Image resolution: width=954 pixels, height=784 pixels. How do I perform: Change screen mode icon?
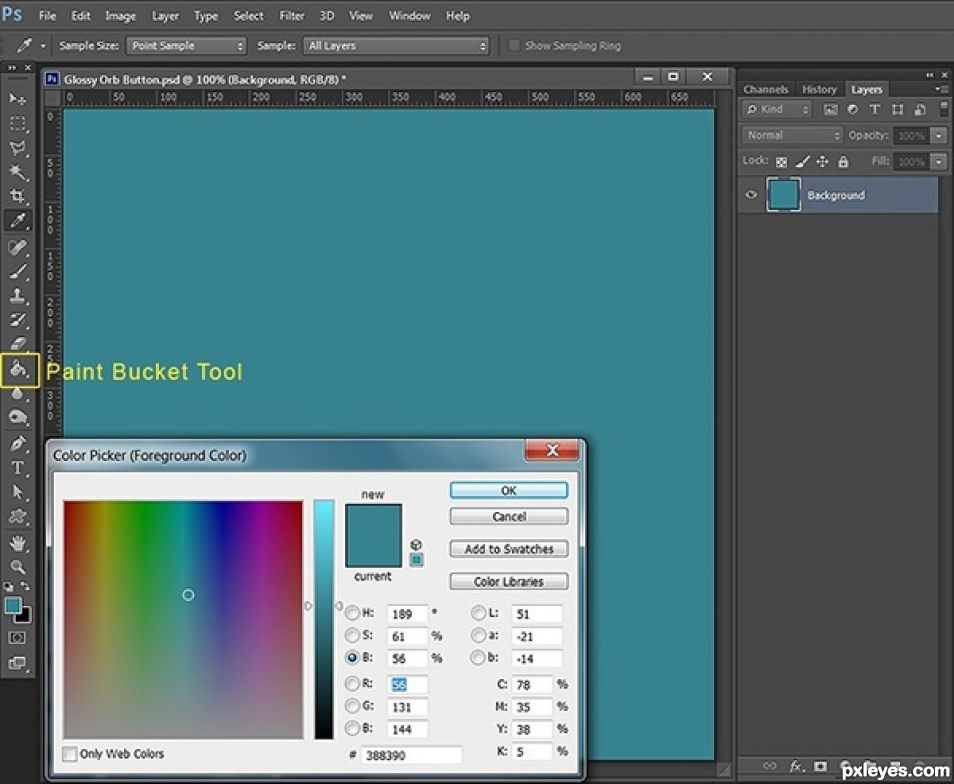point(17,663)
